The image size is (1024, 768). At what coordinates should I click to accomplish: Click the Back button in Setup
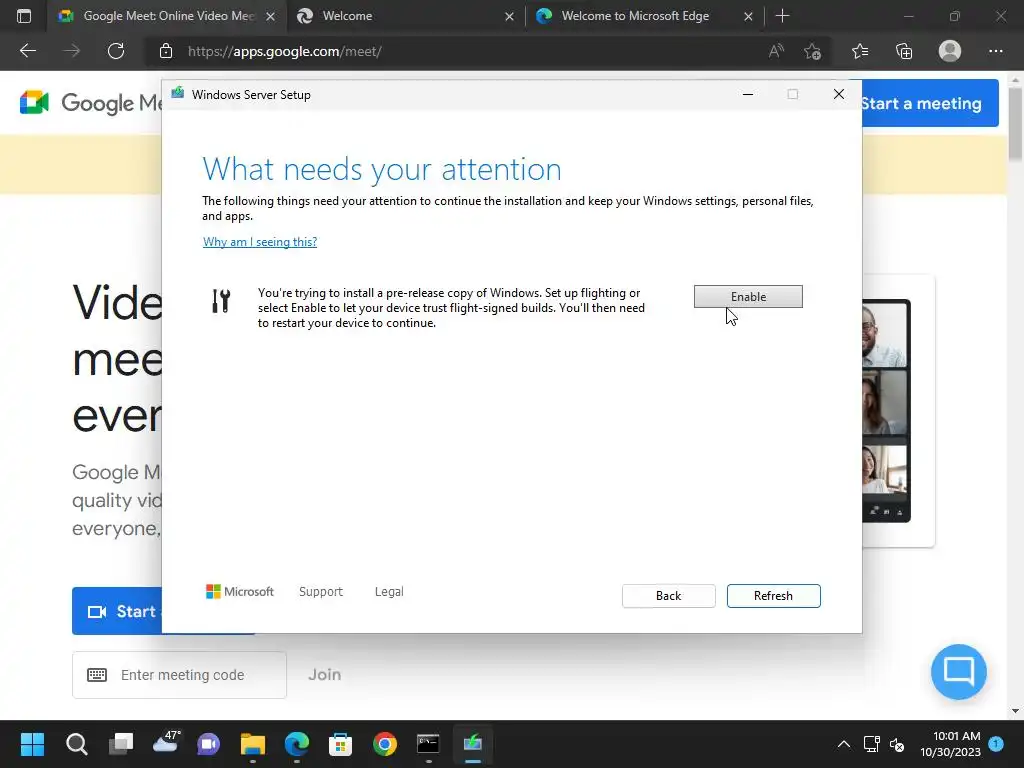pos(668,596)
